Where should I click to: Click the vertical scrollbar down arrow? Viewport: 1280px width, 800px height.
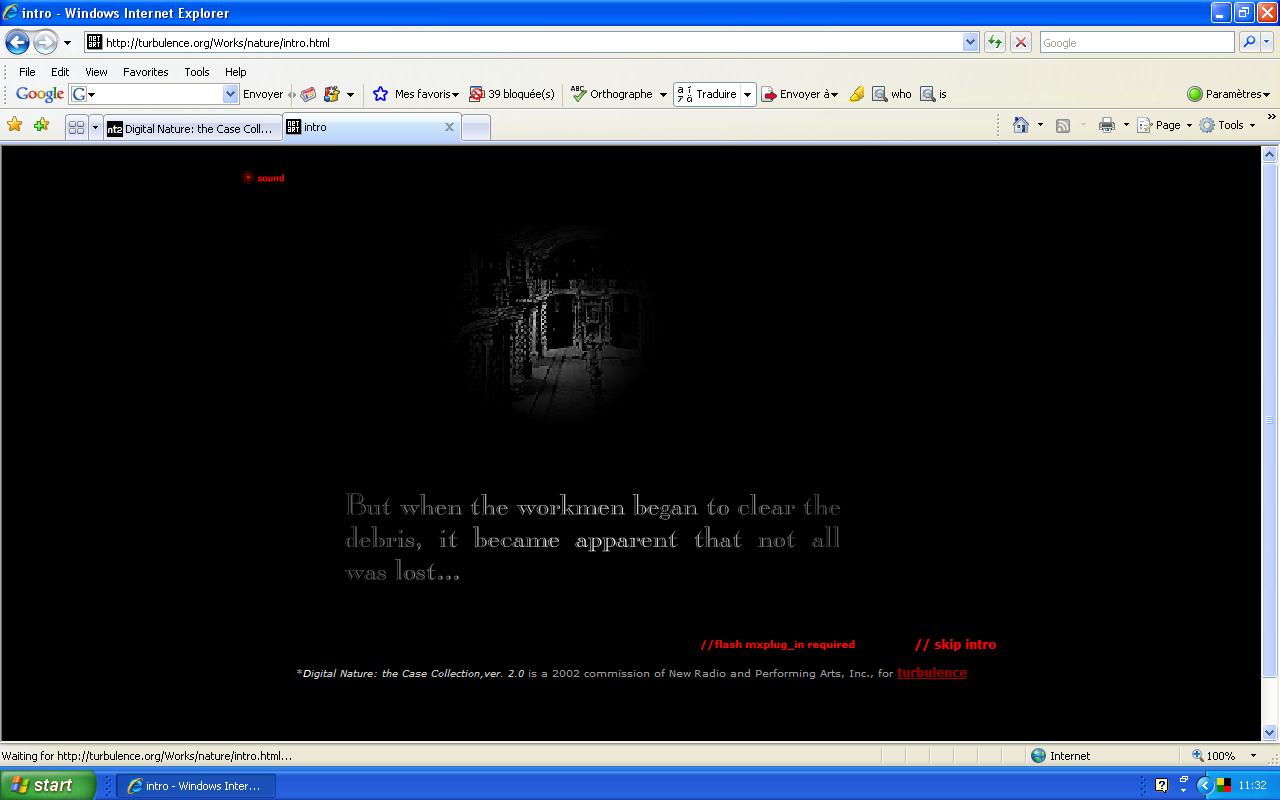(1270, 732)
